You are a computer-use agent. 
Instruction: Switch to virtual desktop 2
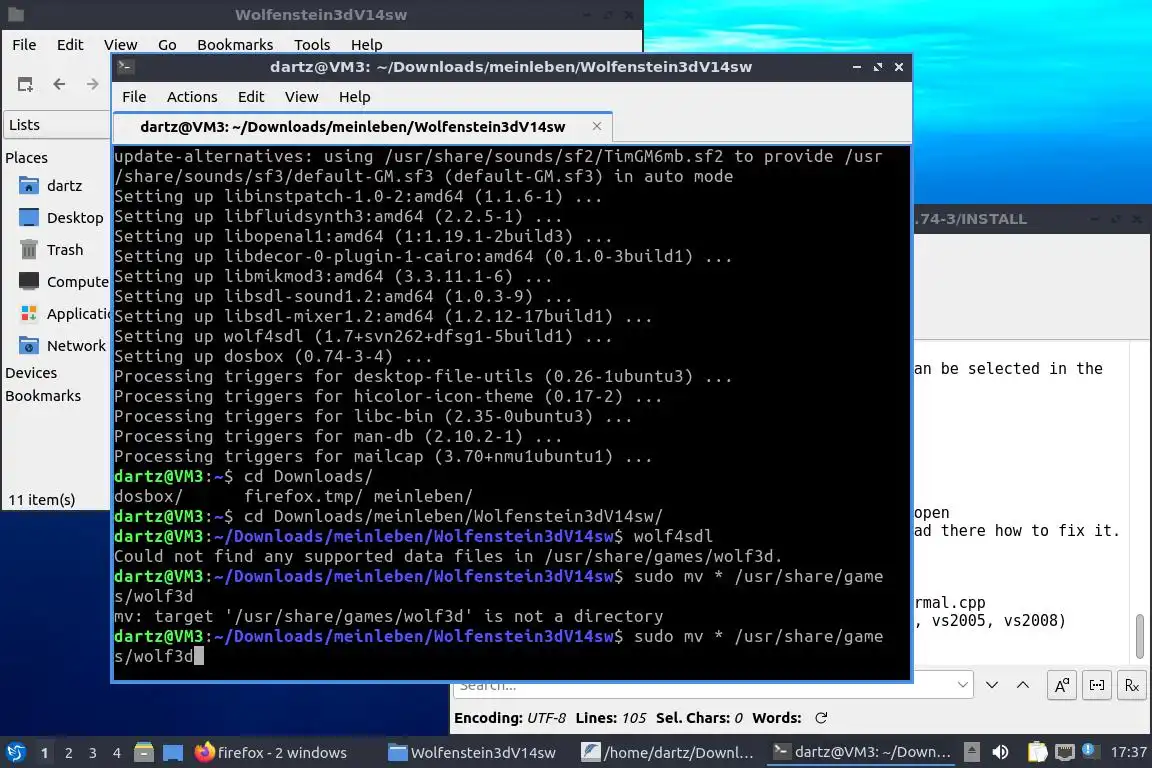pos(68,753)
